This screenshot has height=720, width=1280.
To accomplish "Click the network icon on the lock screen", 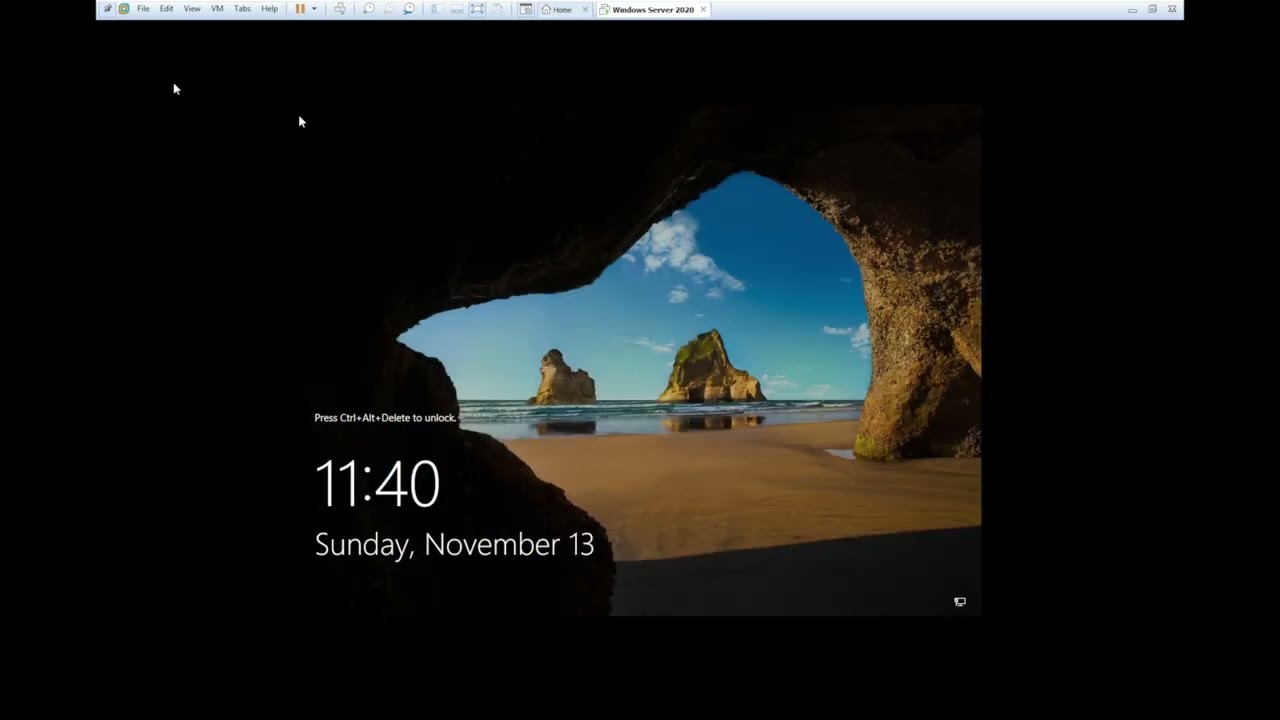I will click(960, 602).
